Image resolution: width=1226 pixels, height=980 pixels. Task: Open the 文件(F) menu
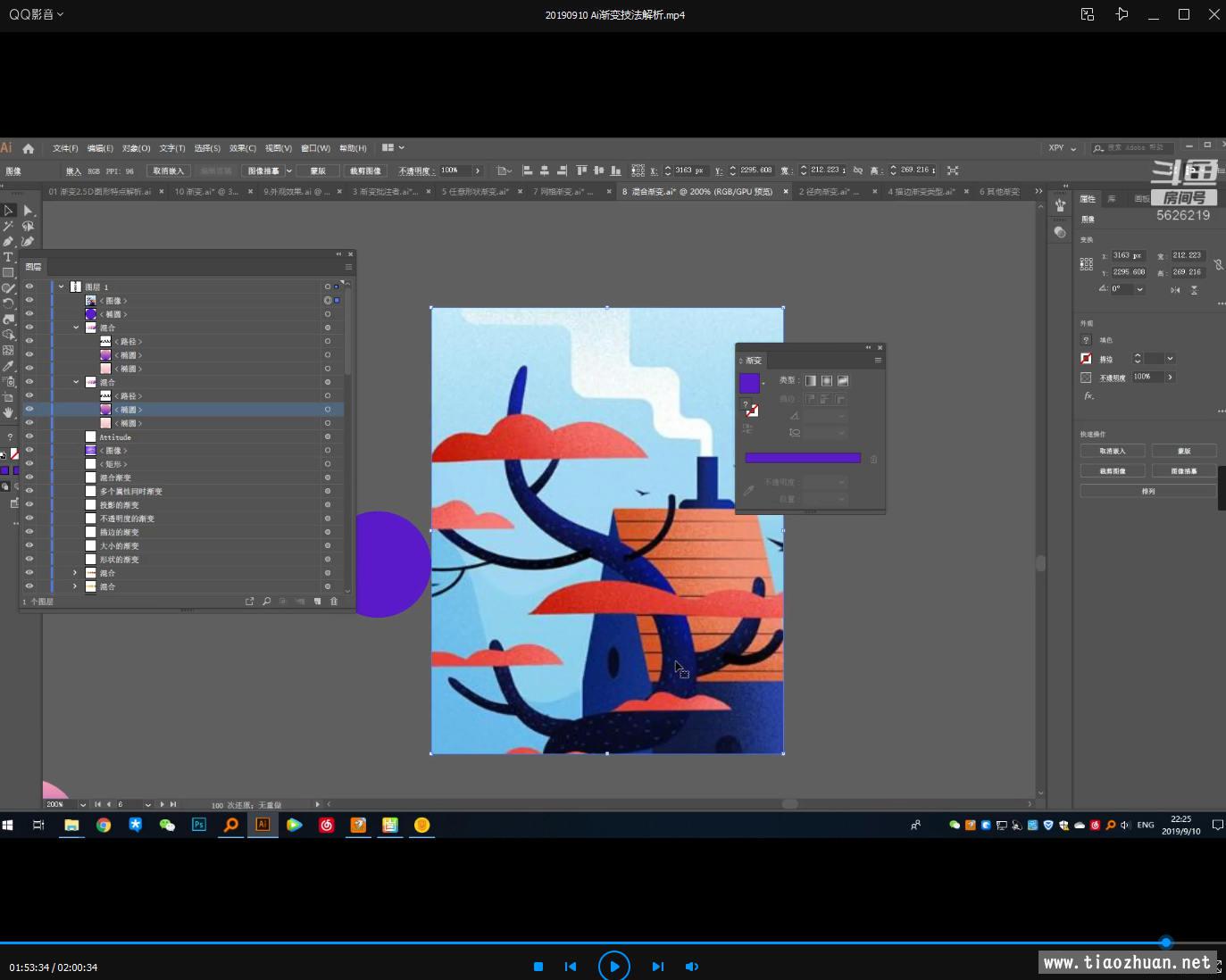coord(65,148)
